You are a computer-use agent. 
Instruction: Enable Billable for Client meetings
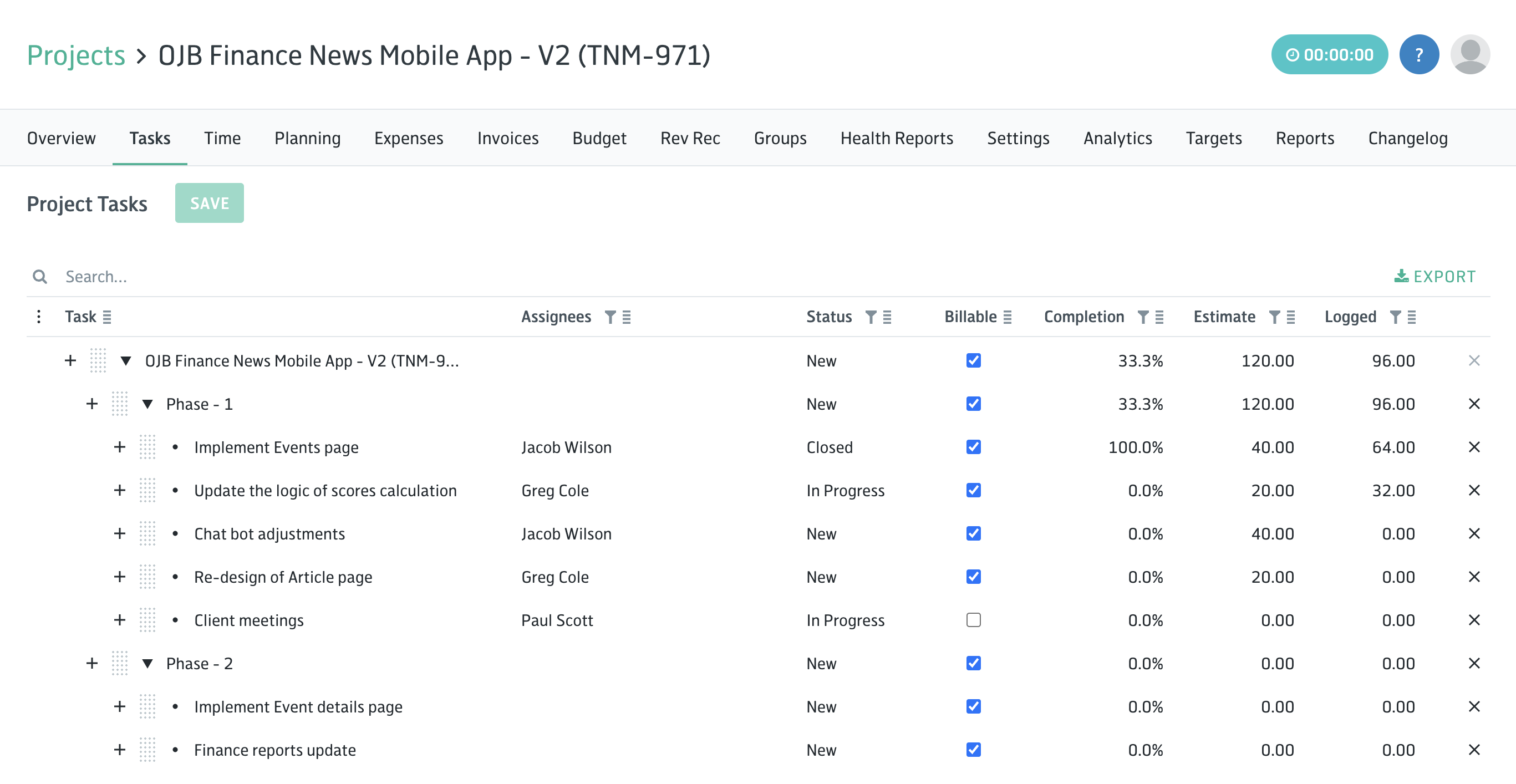(x=973, y=620)
